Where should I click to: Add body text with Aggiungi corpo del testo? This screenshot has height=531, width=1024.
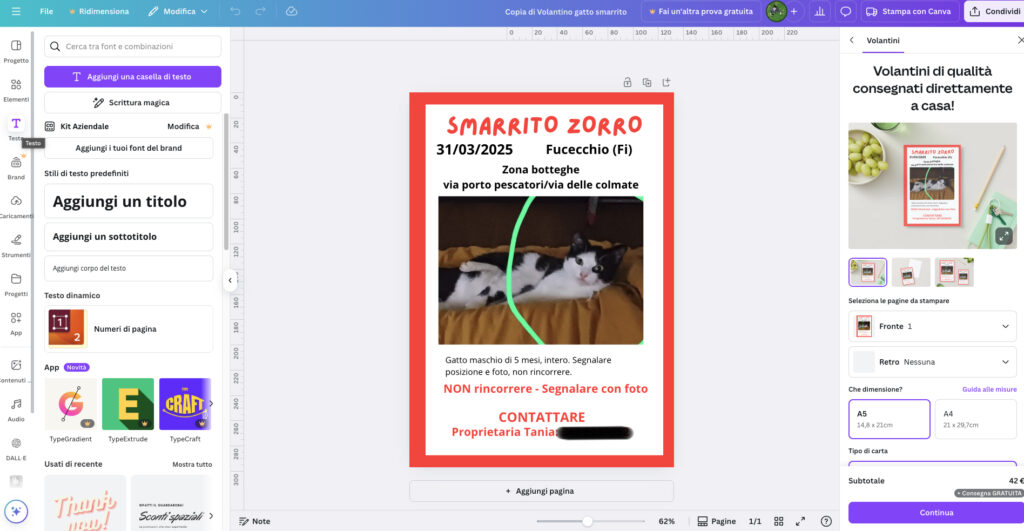tap(129, 268)
